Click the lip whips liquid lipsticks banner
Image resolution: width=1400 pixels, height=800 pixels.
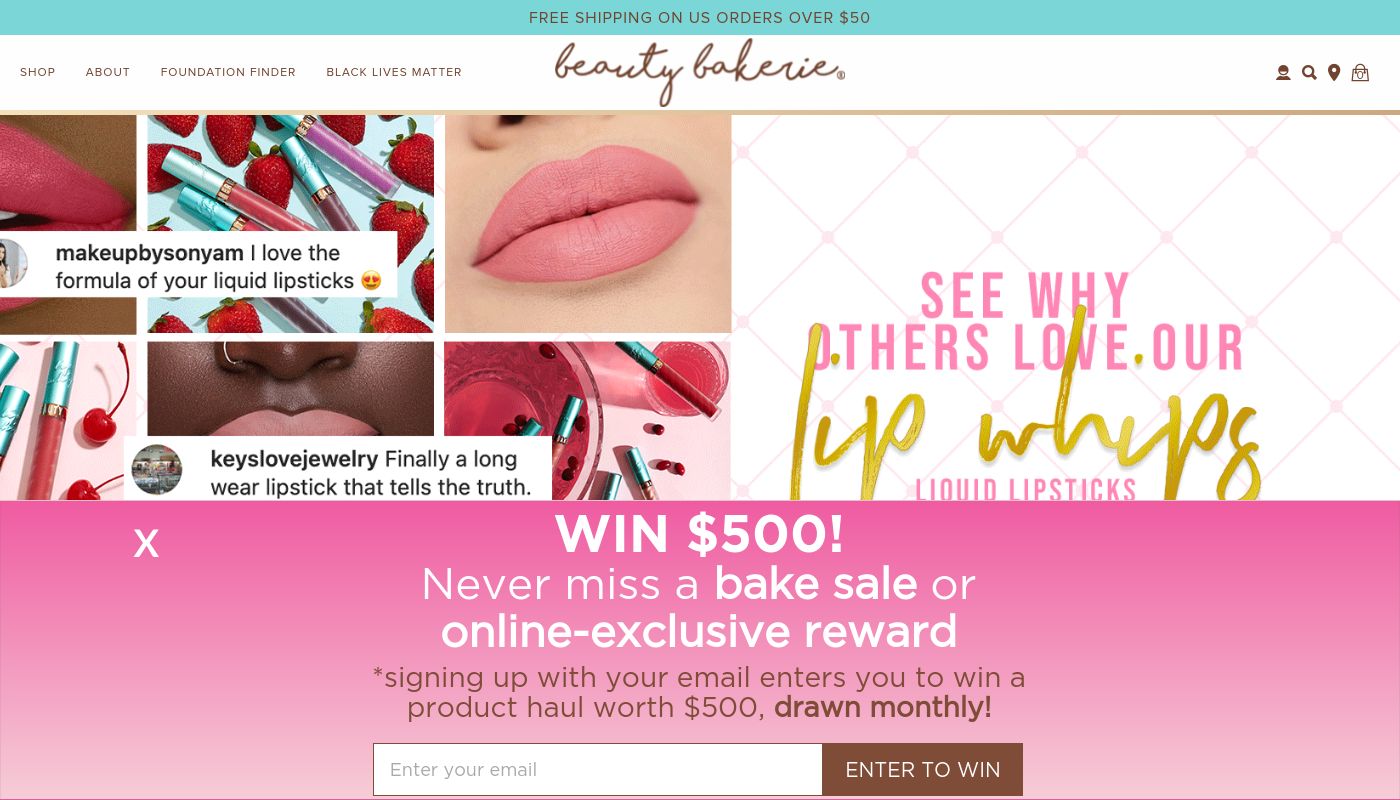tap(1066, 308)
